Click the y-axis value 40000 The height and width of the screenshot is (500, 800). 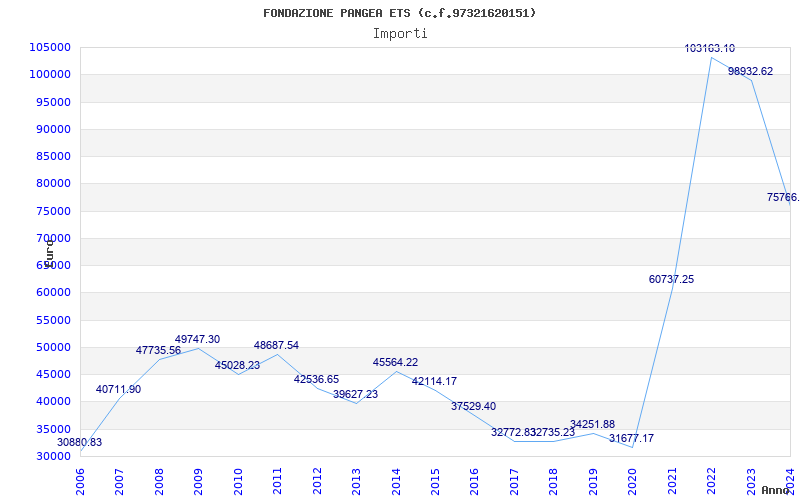(53, 402)
